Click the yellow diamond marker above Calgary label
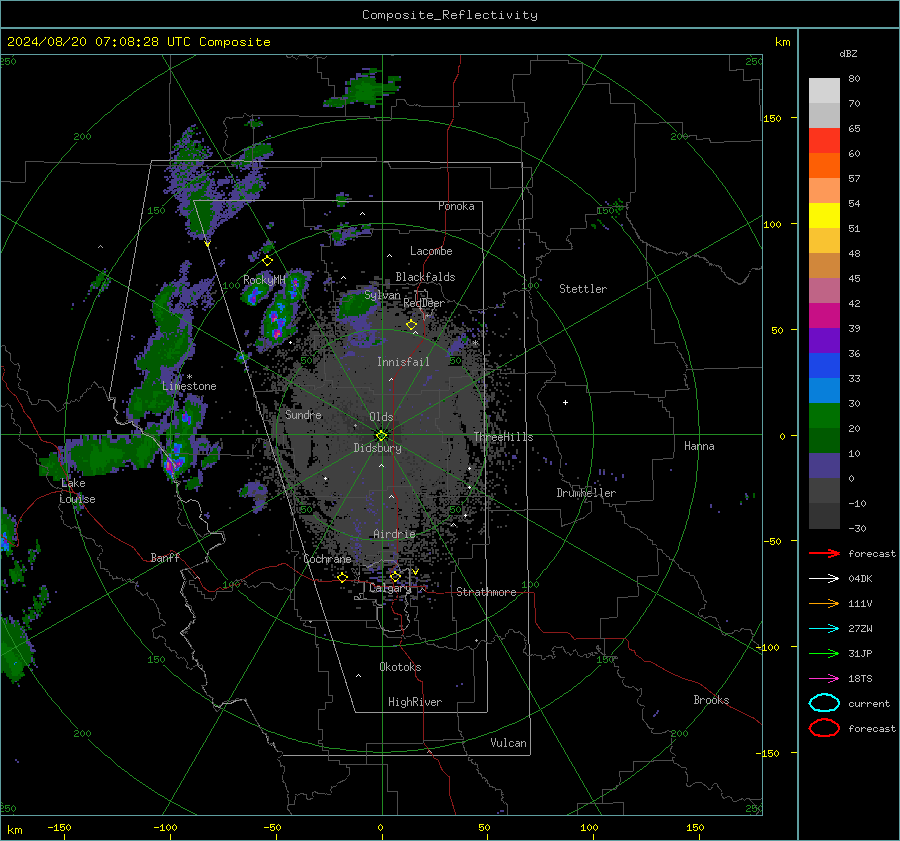 [x=395, y=576]
